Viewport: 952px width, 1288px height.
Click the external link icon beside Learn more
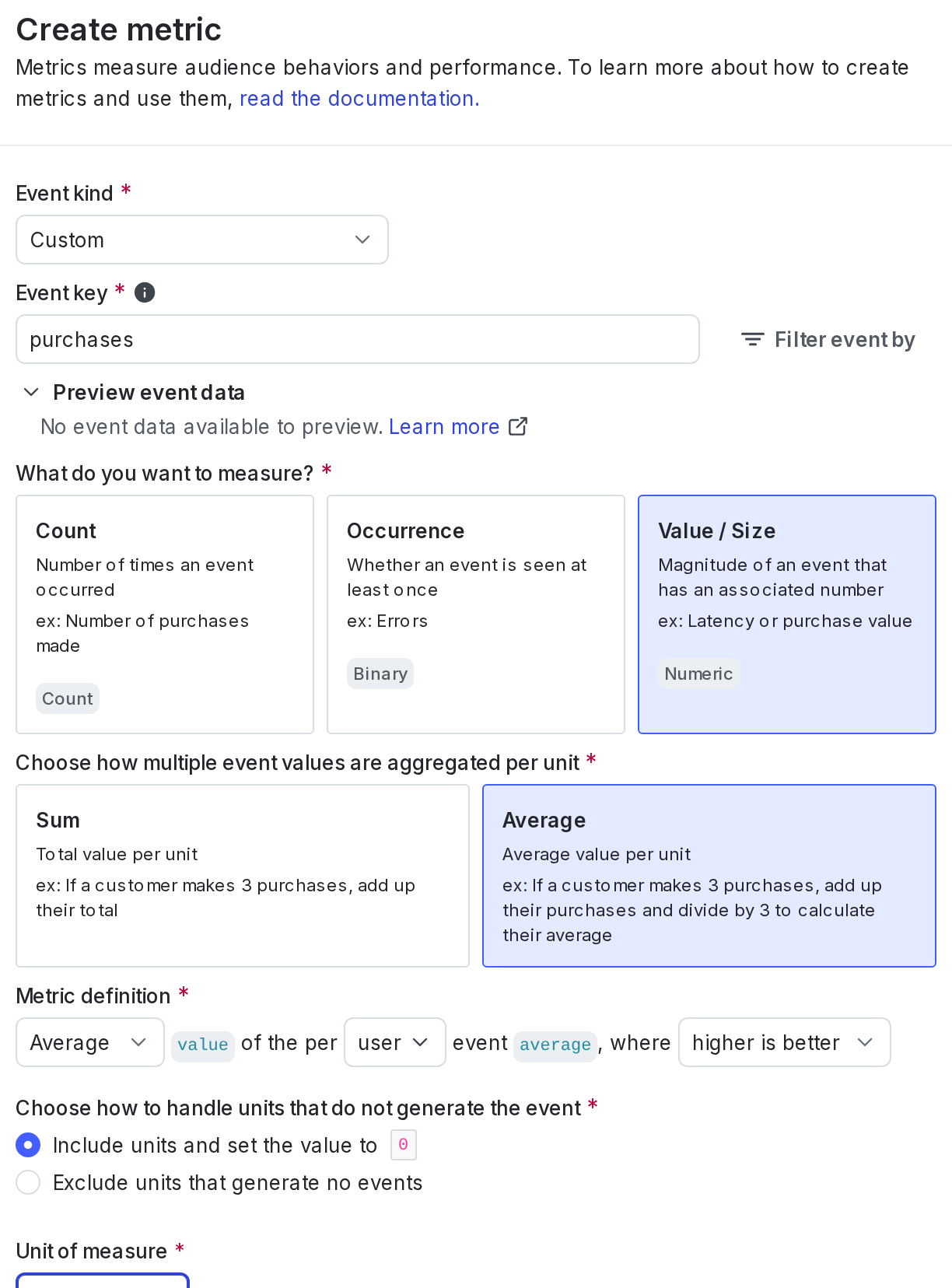point(518,426)
